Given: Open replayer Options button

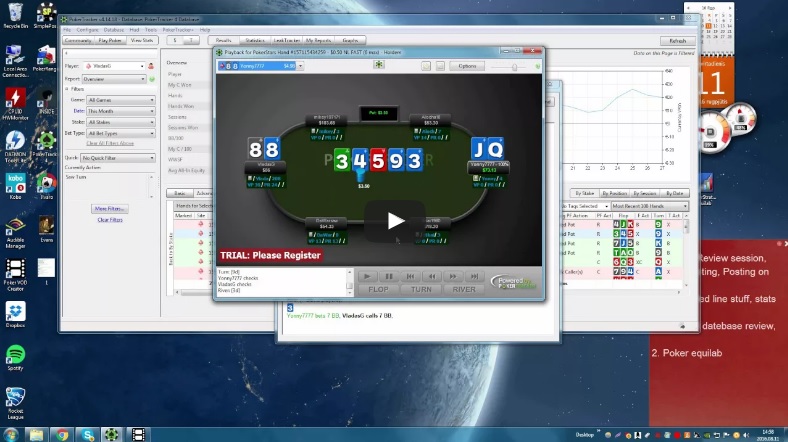Looking at the screenshot, I should (467, 66).
